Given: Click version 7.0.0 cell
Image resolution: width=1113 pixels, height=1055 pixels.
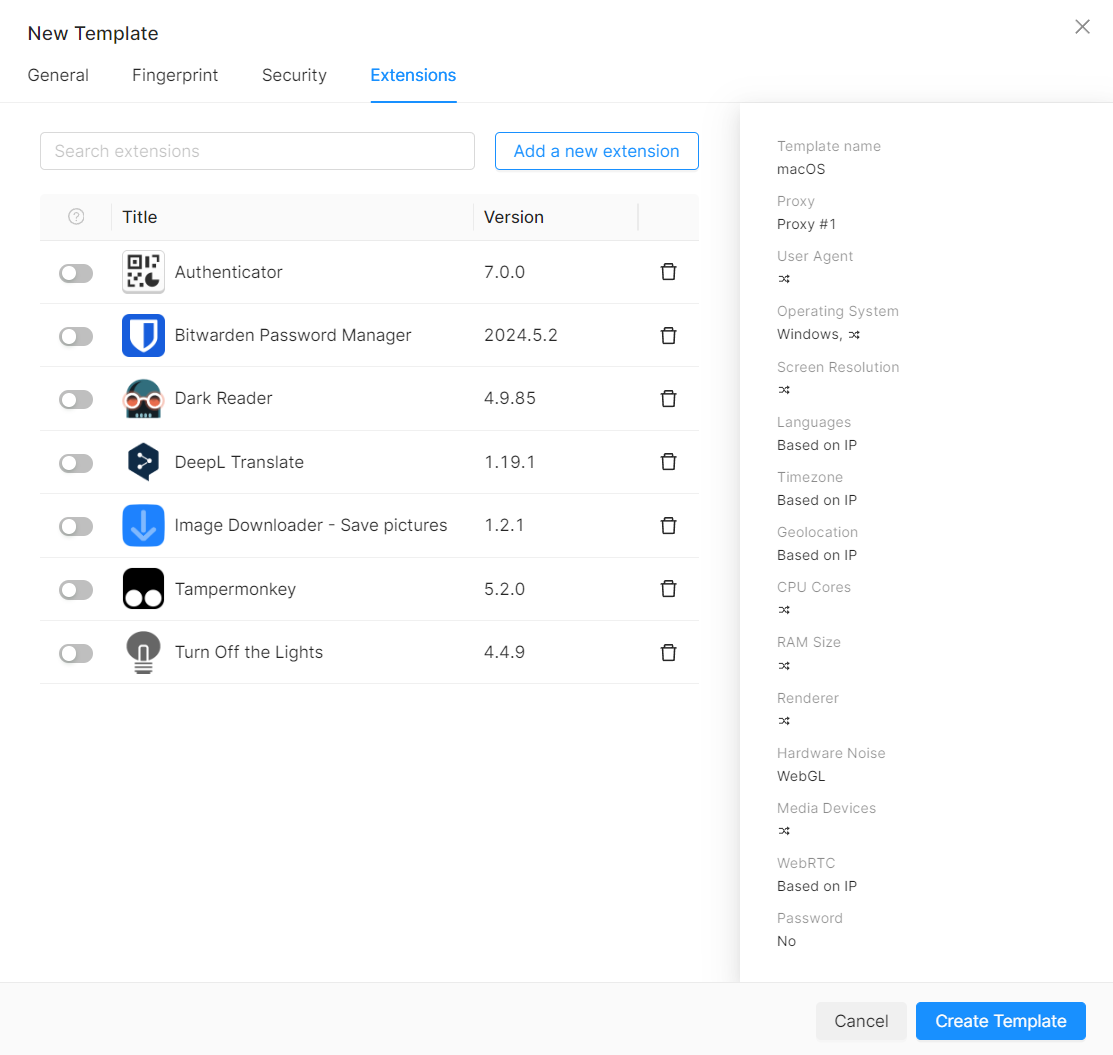Looking at the screenshot, I should 505,272.
